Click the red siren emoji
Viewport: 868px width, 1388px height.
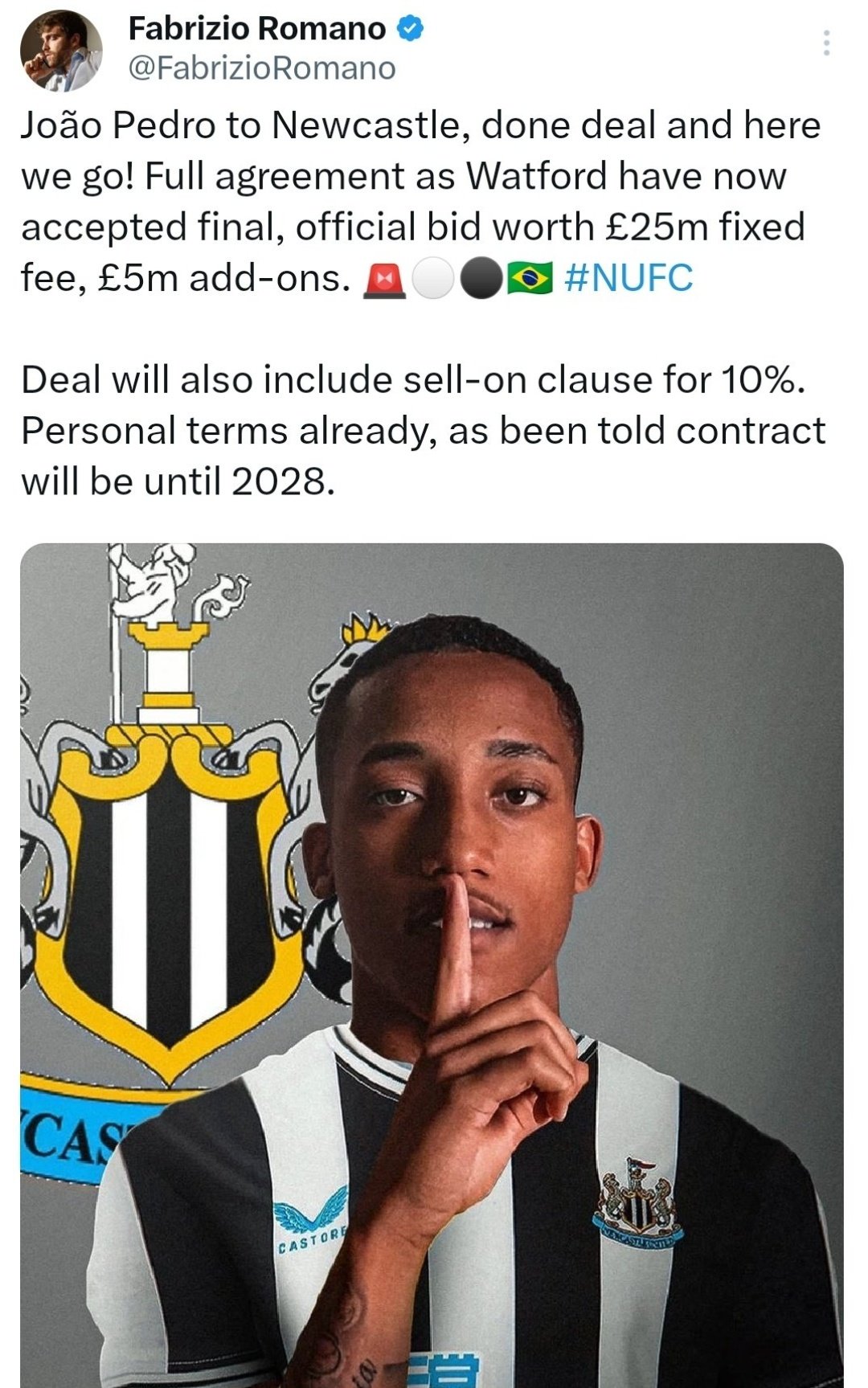(385, 280)
